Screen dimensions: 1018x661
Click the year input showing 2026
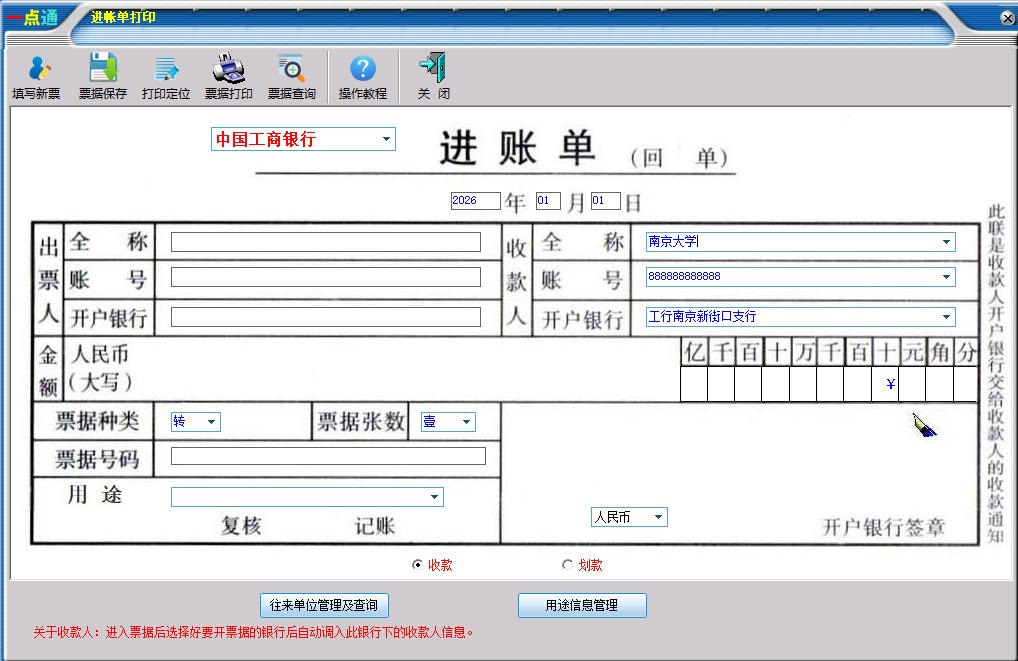(476, 200)
